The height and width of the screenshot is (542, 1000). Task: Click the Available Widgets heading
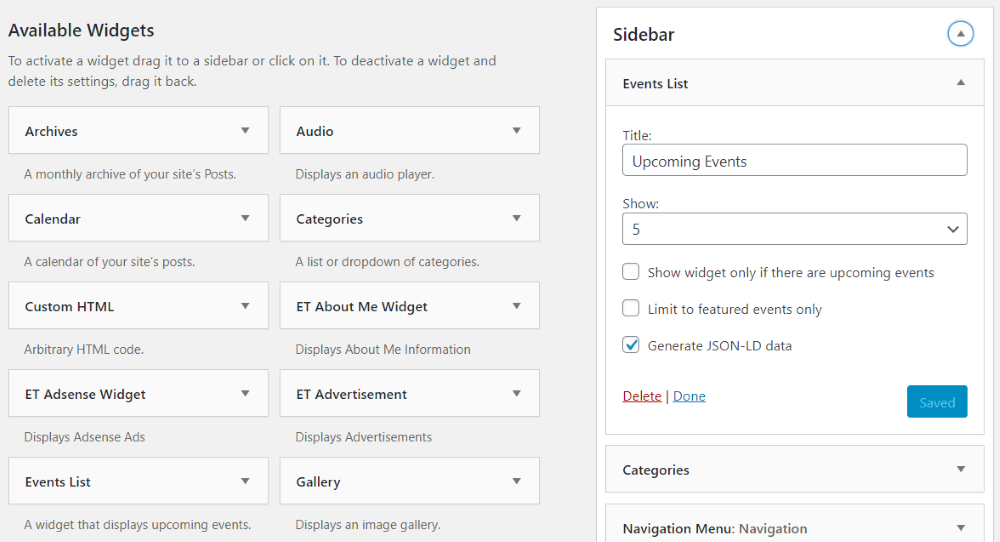pyautogui.click(x=81, y=31)
